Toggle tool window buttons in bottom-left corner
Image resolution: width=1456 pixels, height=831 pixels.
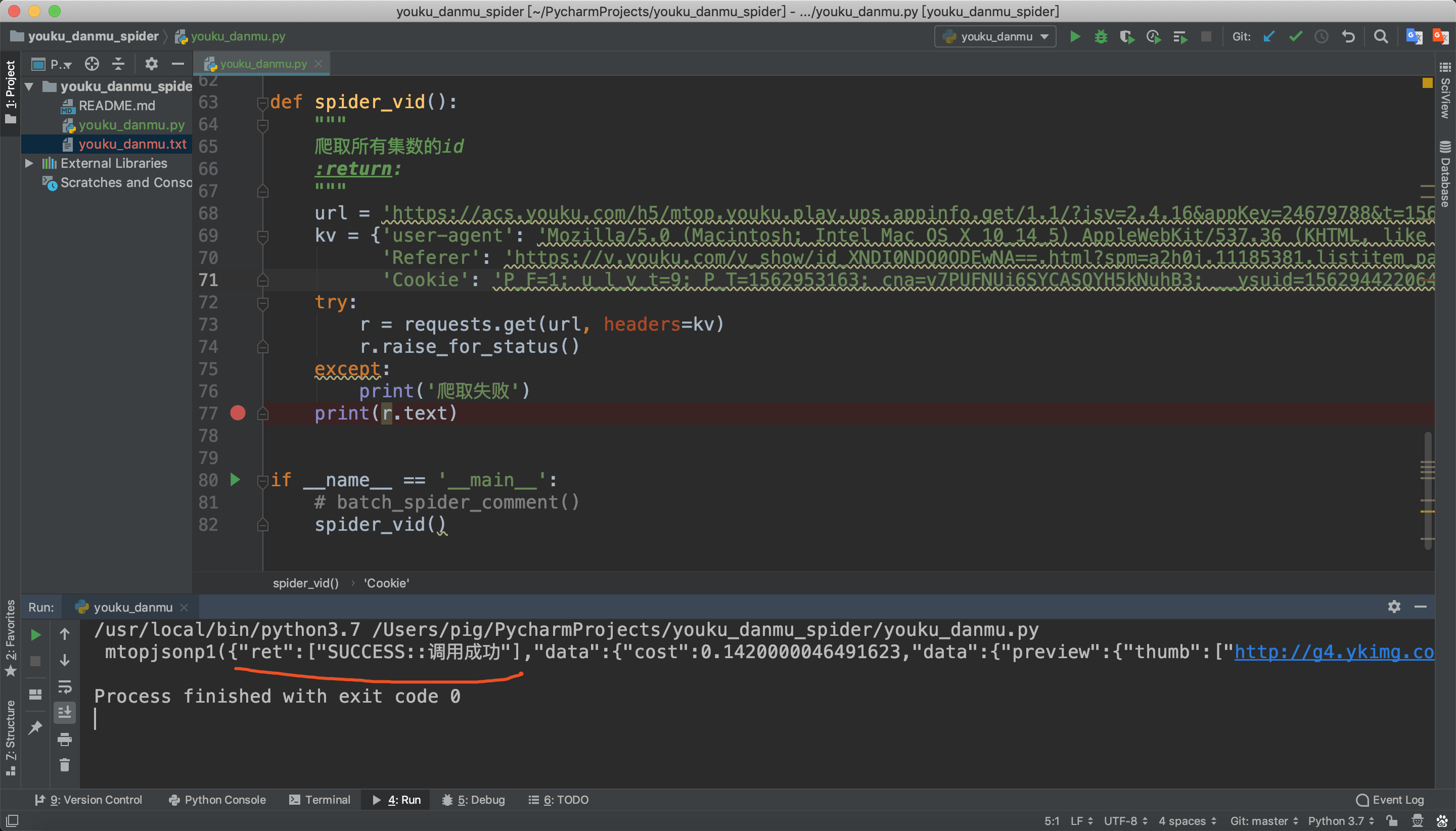point(12,821)
